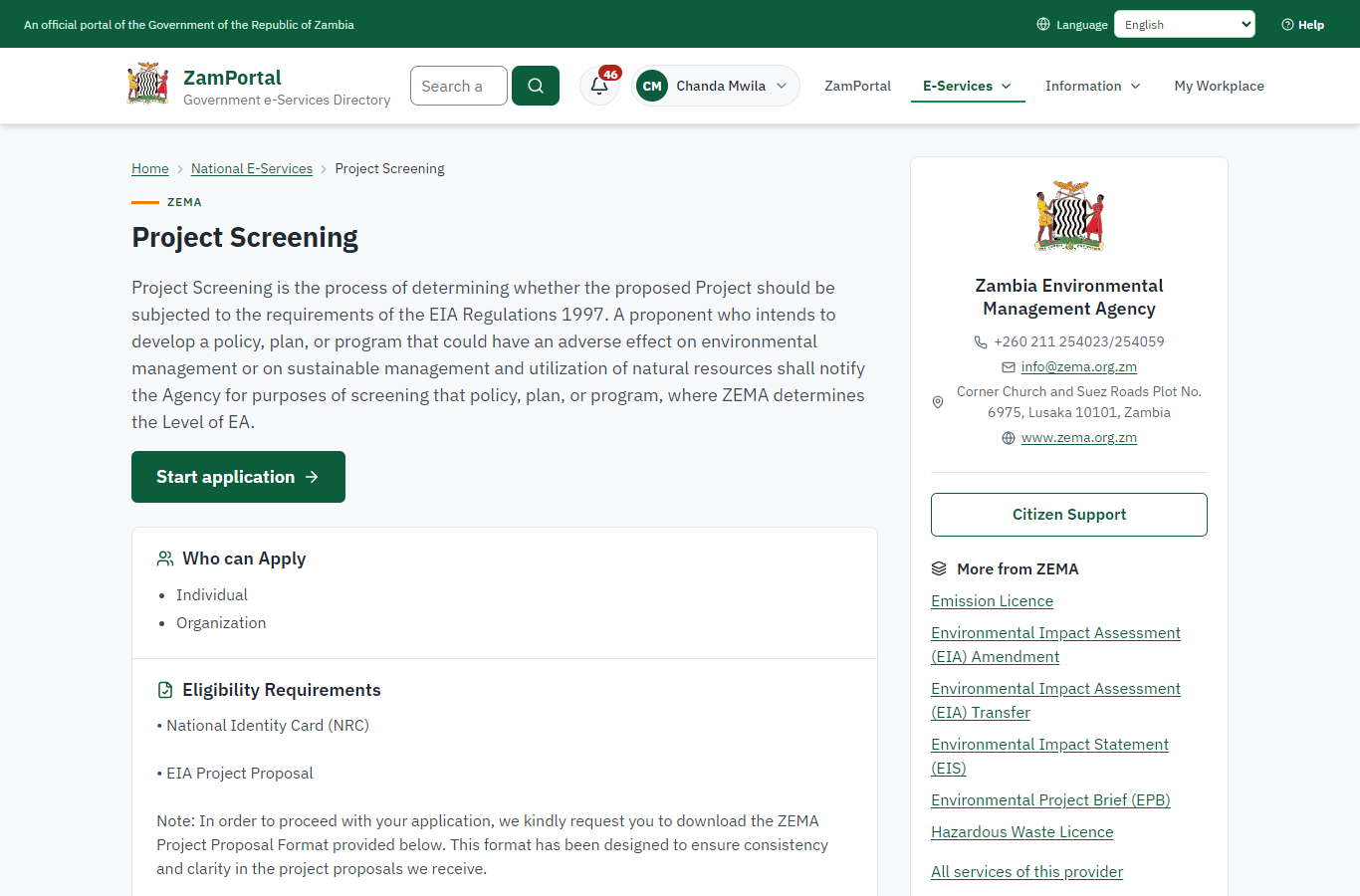Visit www.zema.org.zm website link
The image size is (1360, 896).
pyautogui.click(x=1079, y=438)
